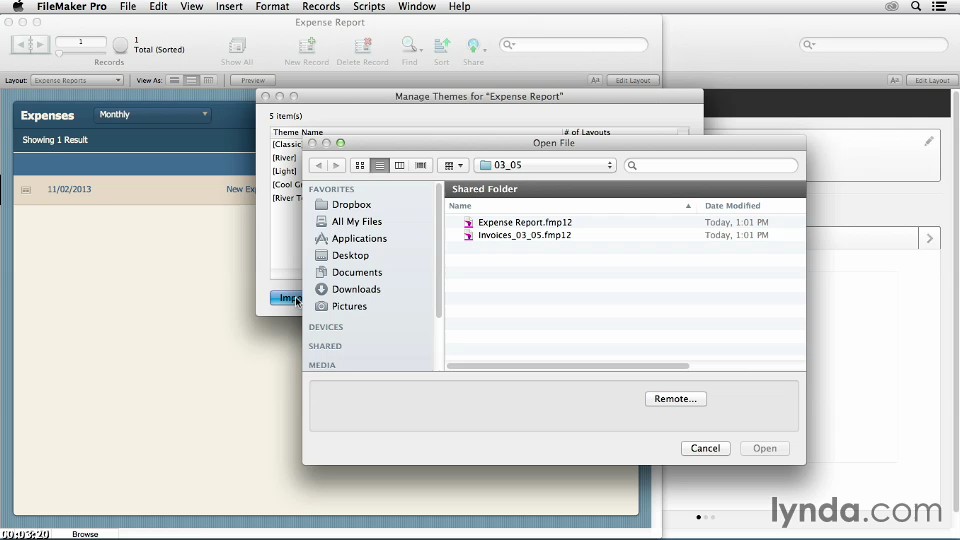Open the 03_05 folder path dropdown
Viewport: 960px width, 540px height.
click(x=545, y=165)
